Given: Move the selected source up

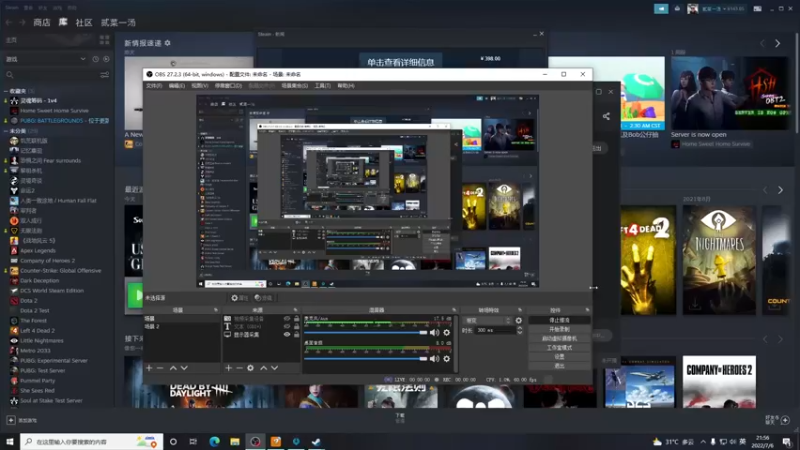Looking at the screenshot, I should click(264, 368).
